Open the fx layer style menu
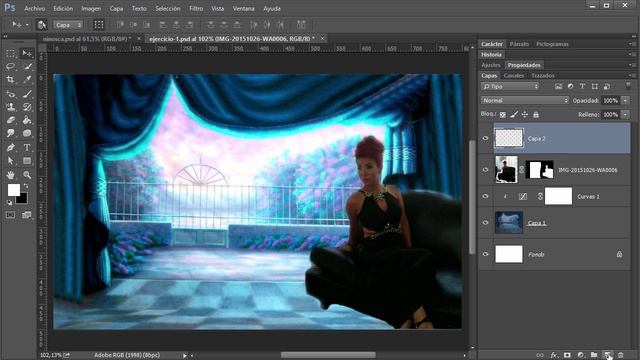This screenshot has height=360, width=640. (x=554, y=355)
